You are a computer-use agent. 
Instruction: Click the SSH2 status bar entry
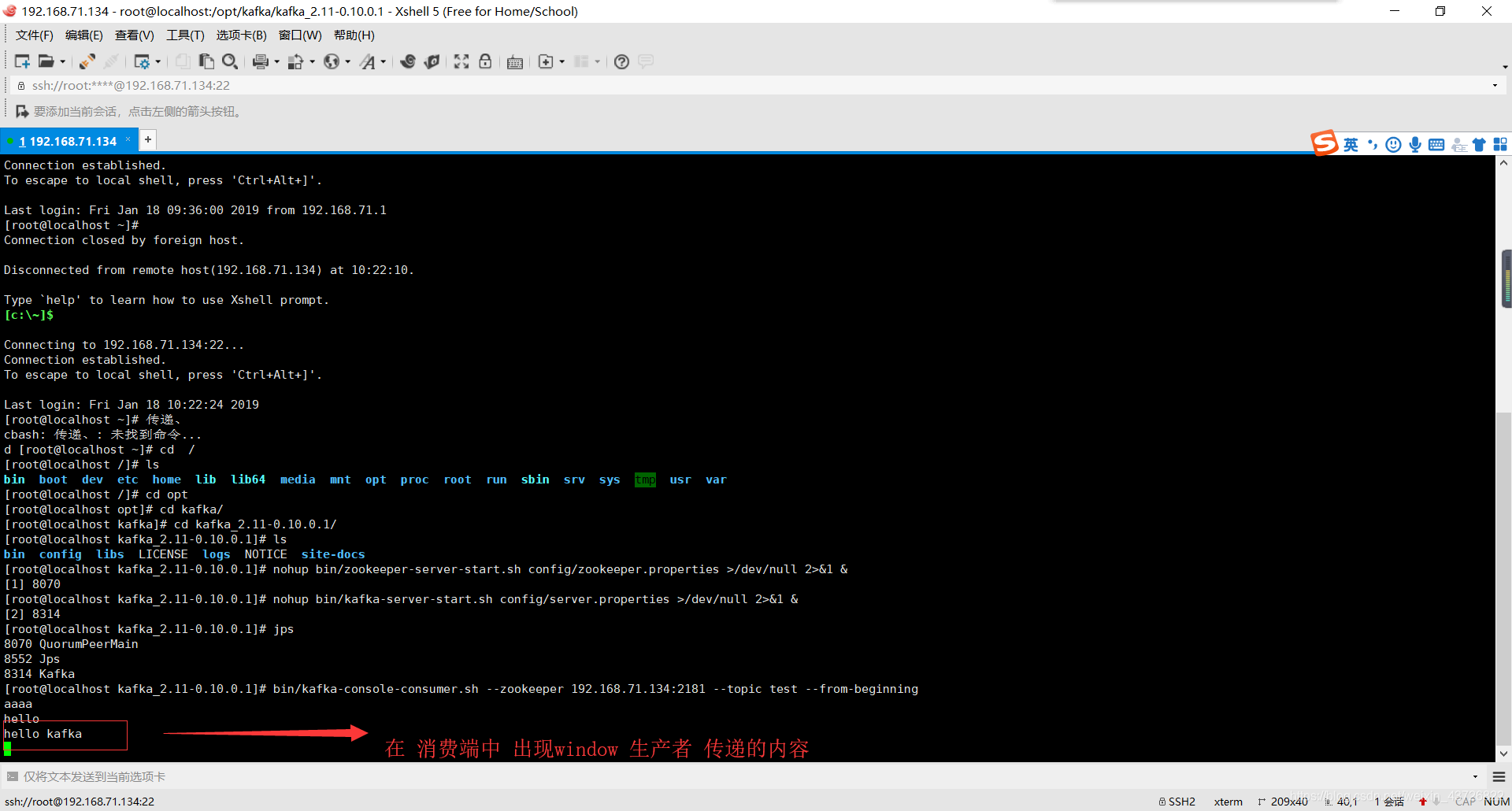point(1177,802)
